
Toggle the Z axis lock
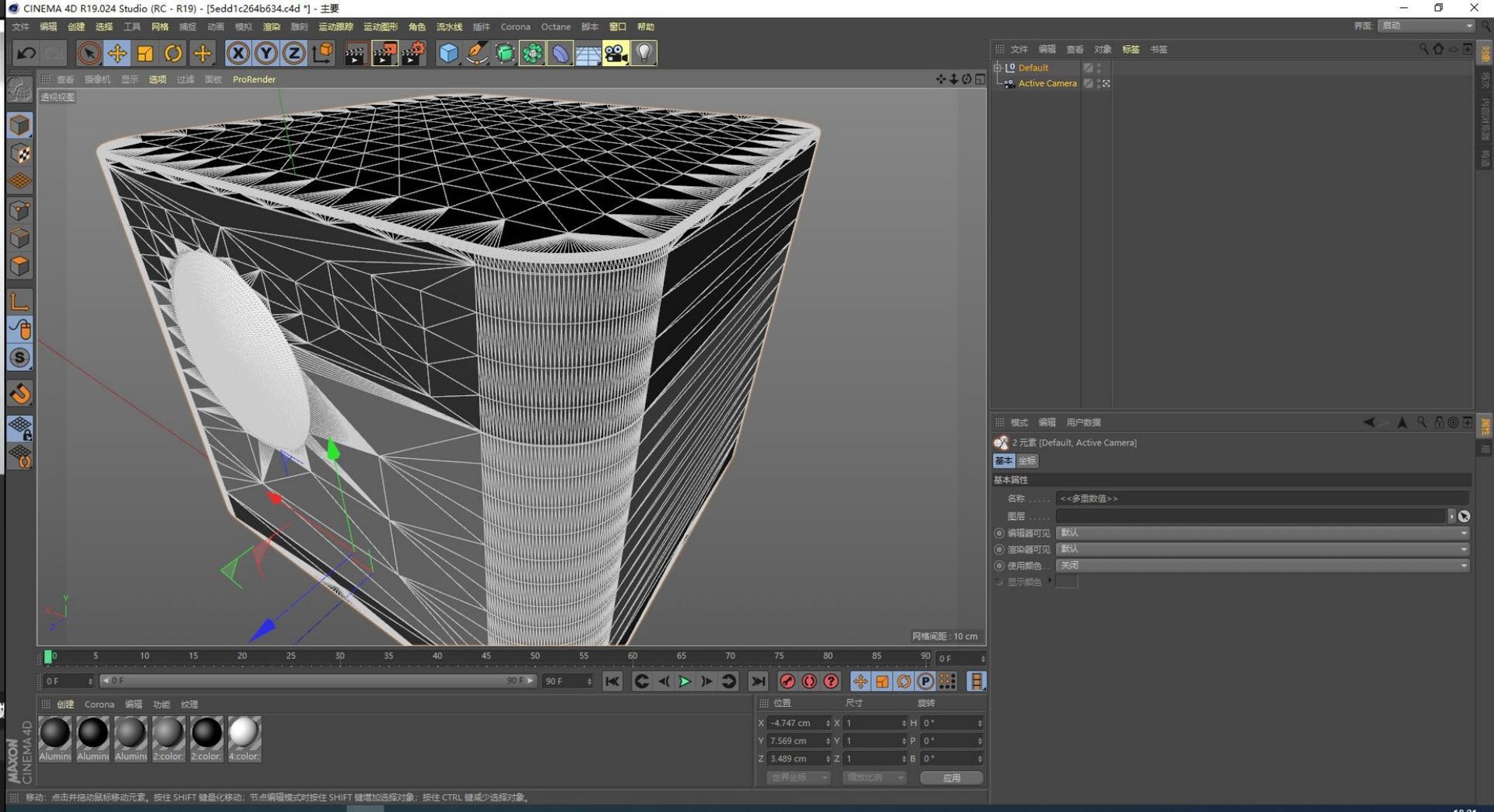294,53
